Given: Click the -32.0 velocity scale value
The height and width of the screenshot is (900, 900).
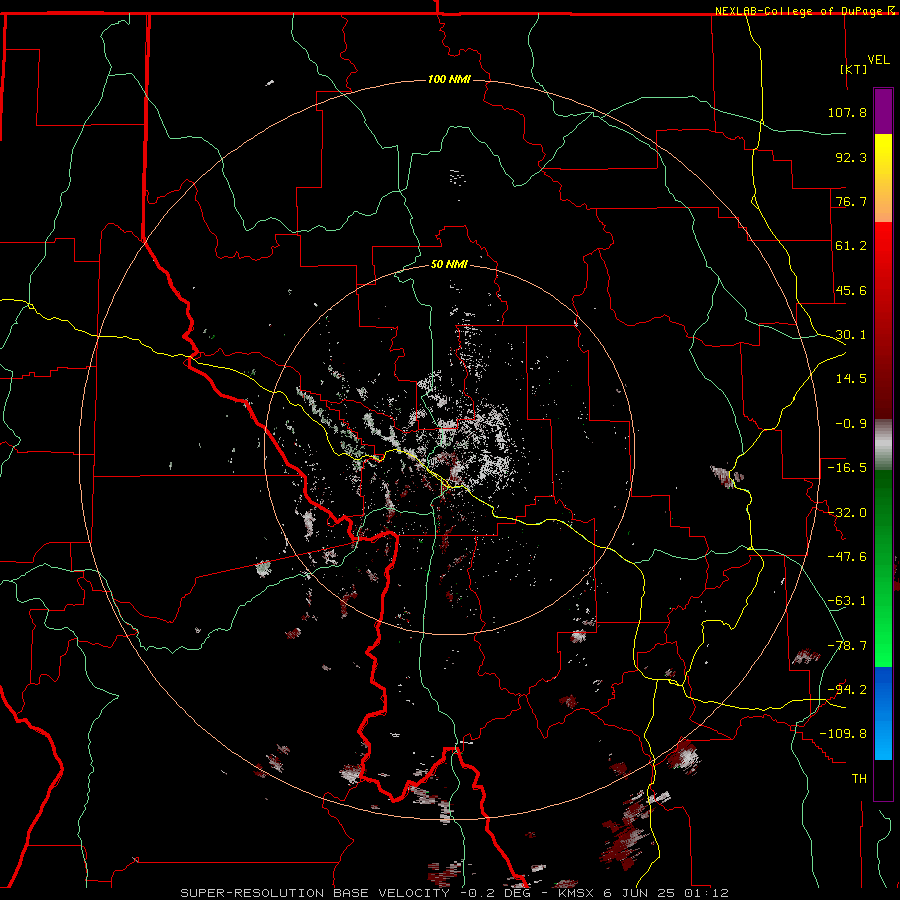Looking at the screenshot, I should coord(847,513).
